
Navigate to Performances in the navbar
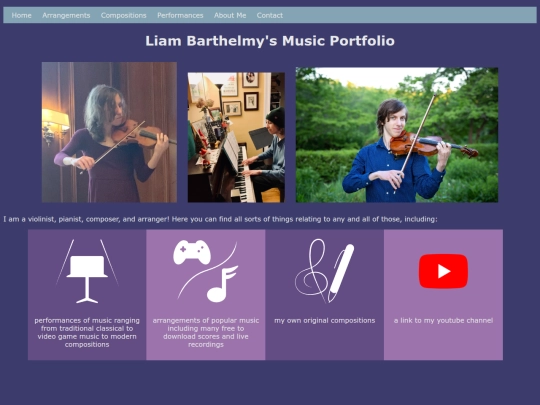pos(180,15)
